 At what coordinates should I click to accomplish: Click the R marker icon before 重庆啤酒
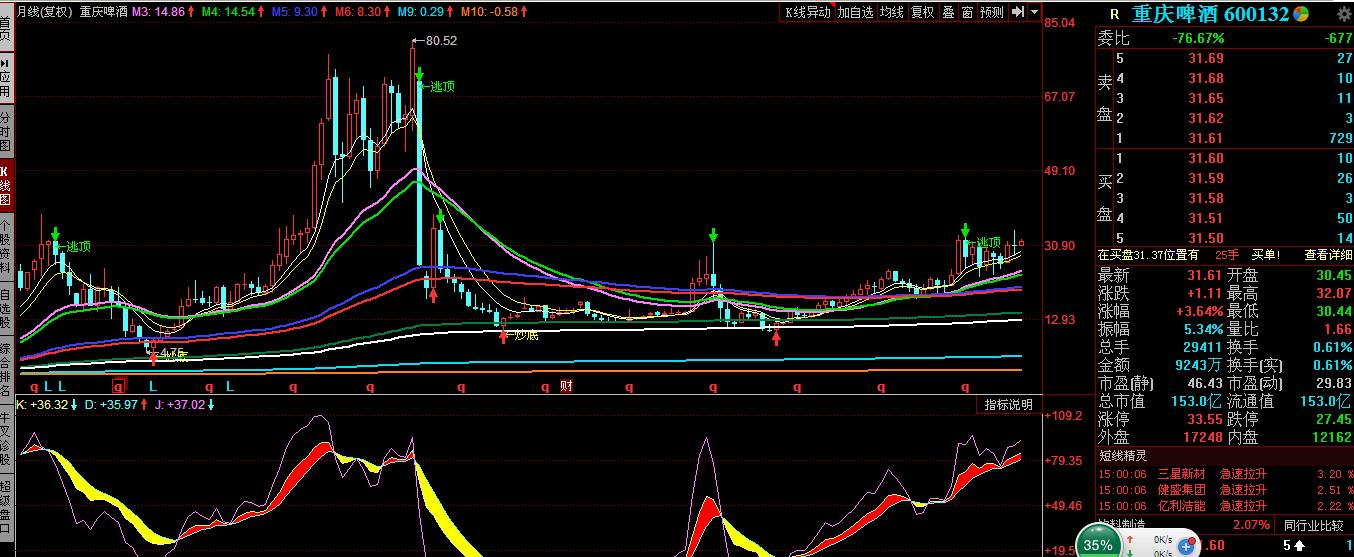pyautogui.click(x=1113, y=15)
